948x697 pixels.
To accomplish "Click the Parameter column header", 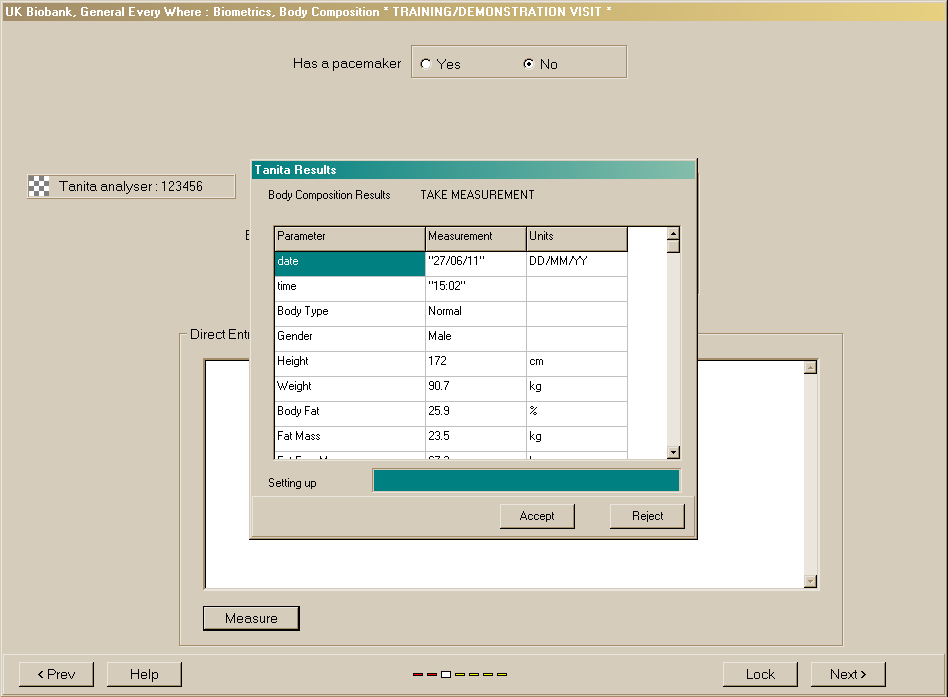I will 349,237.
